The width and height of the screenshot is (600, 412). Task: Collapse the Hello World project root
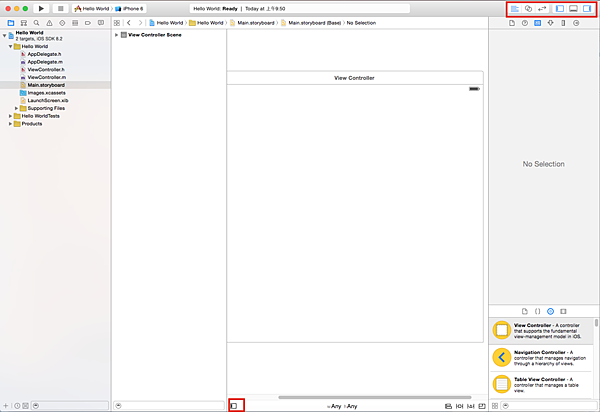[5, 36]
